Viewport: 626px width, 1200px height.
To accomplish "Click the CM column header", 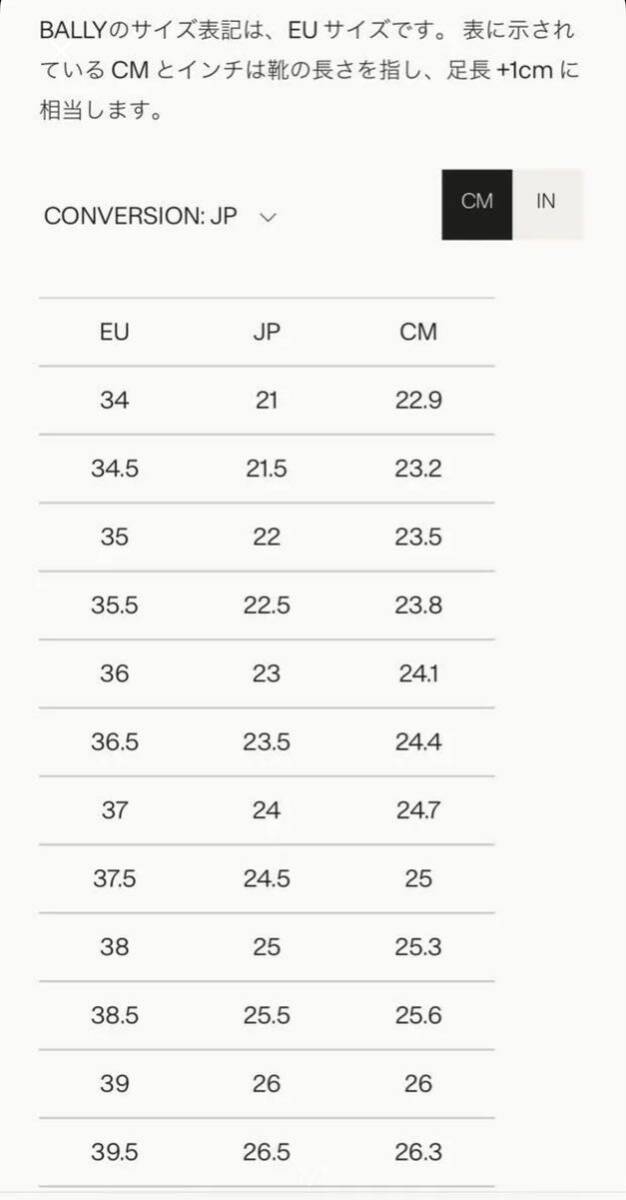I will pos(418,332).
